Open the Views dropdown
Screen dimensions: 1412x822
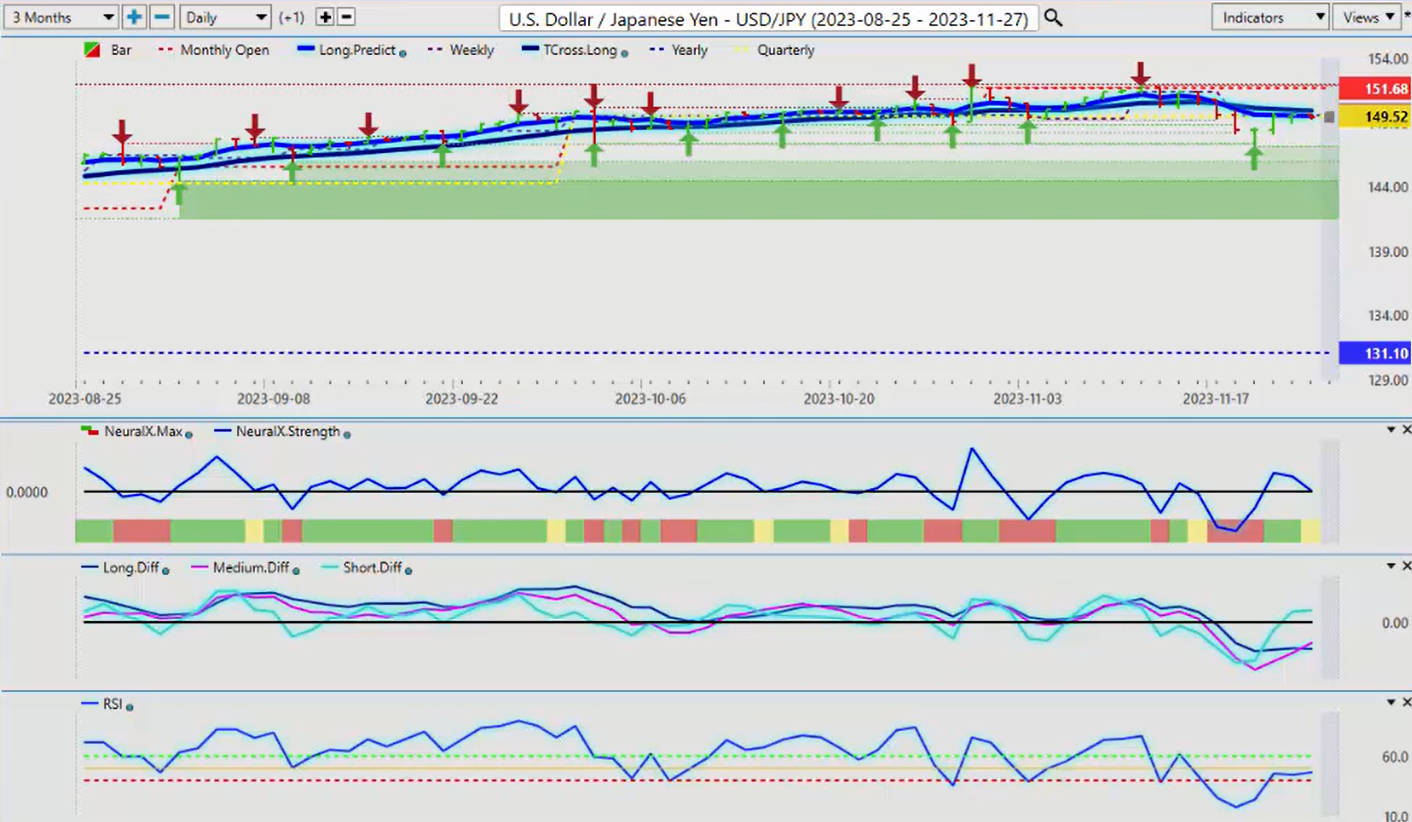point(1367,17)
